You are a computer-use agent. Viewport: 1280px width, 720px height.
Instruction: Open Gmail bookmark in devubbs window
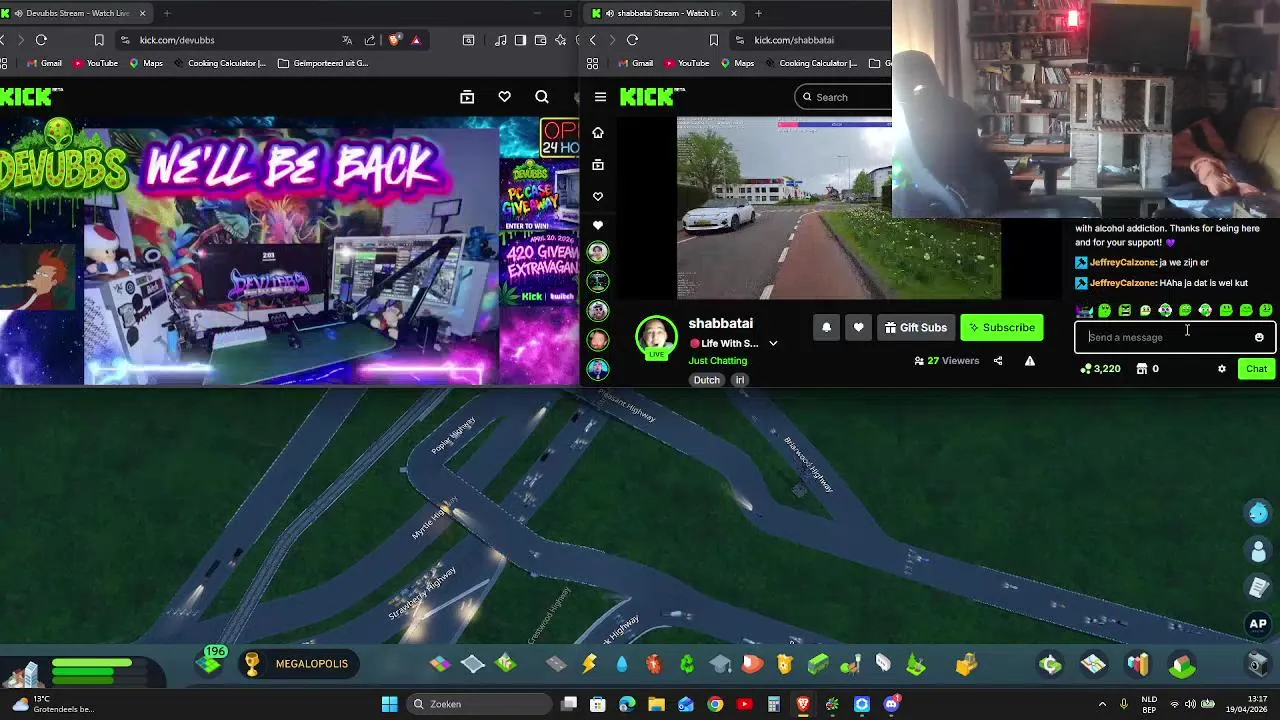click(44, 63)
